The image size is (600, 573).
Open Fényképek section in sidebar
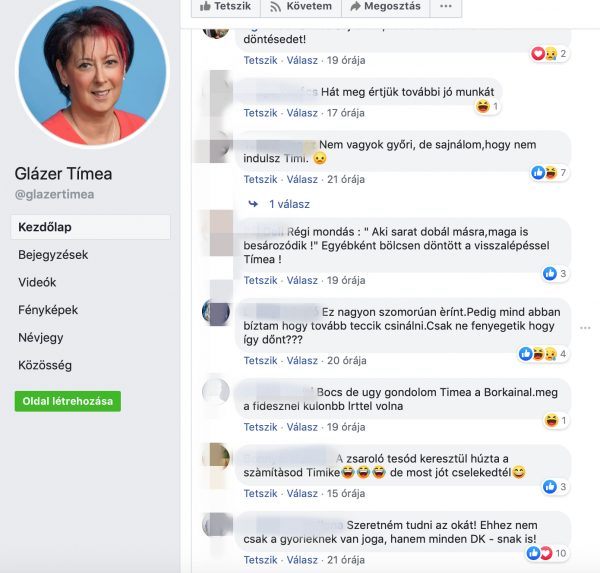point(48,310)
